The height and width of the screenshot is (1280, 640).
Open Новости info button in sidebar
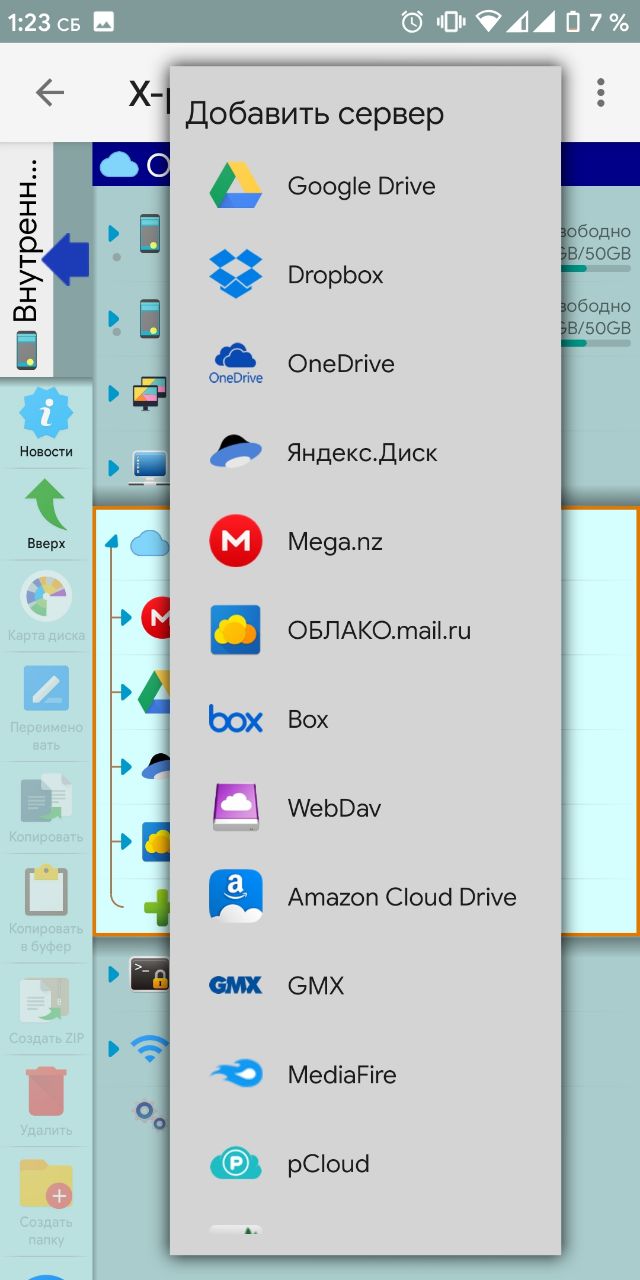pos(46,423)
